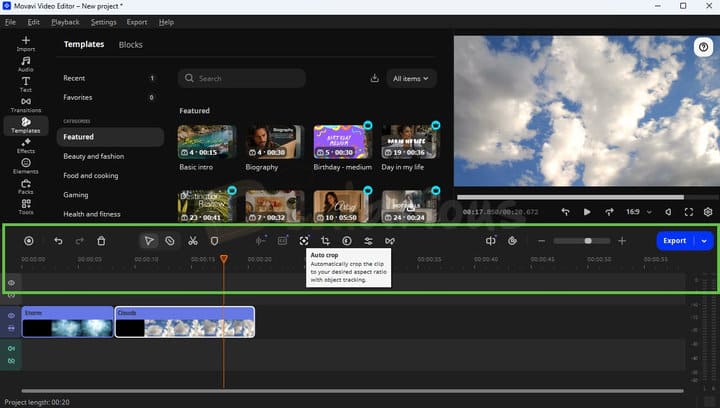Click the timeline zoom slider handle
The height and width of the screenshot is (408, 720).
pyautogui.click(x=588, y=241)
